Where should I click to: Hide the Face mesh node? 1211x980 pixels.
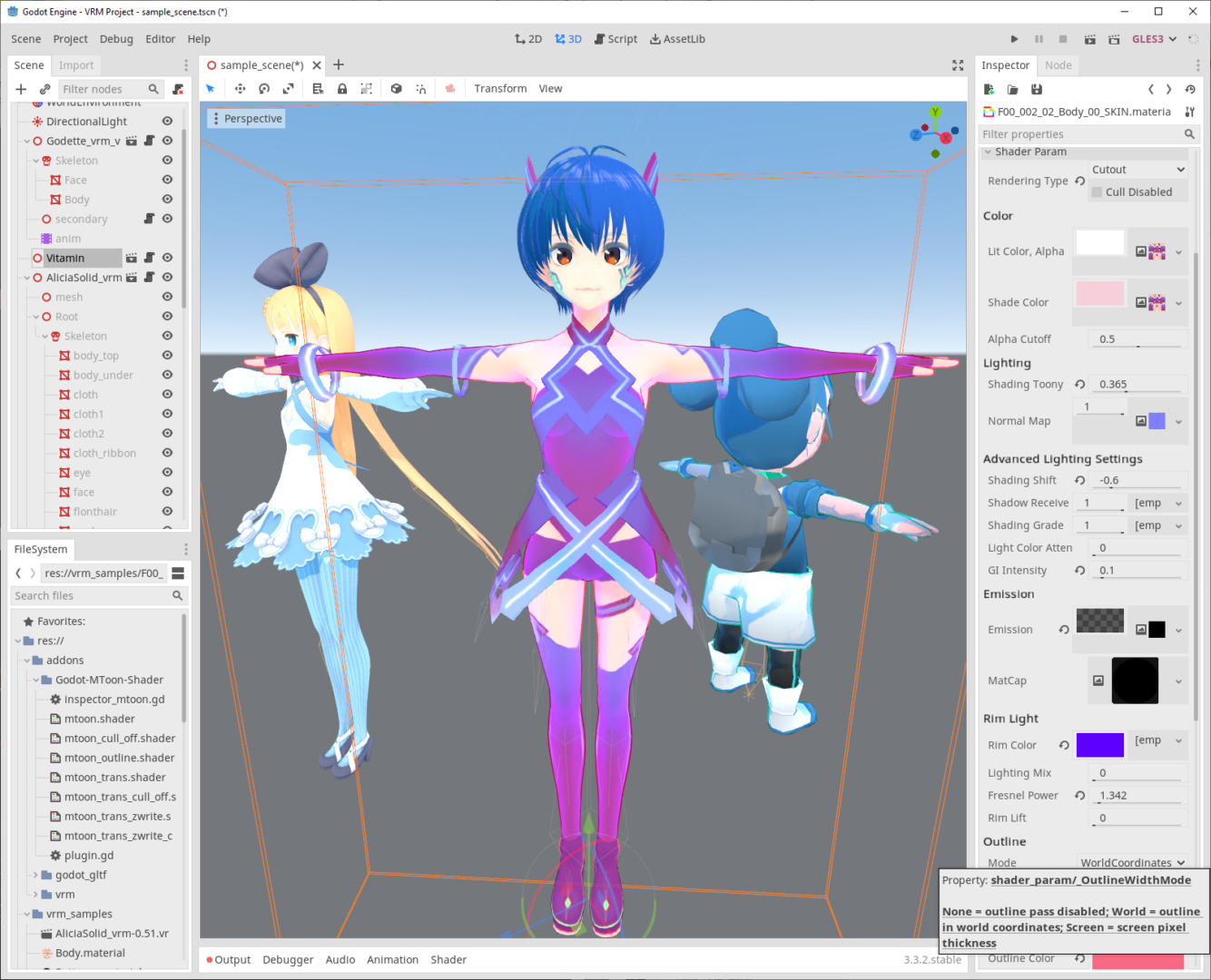(167, 180)
